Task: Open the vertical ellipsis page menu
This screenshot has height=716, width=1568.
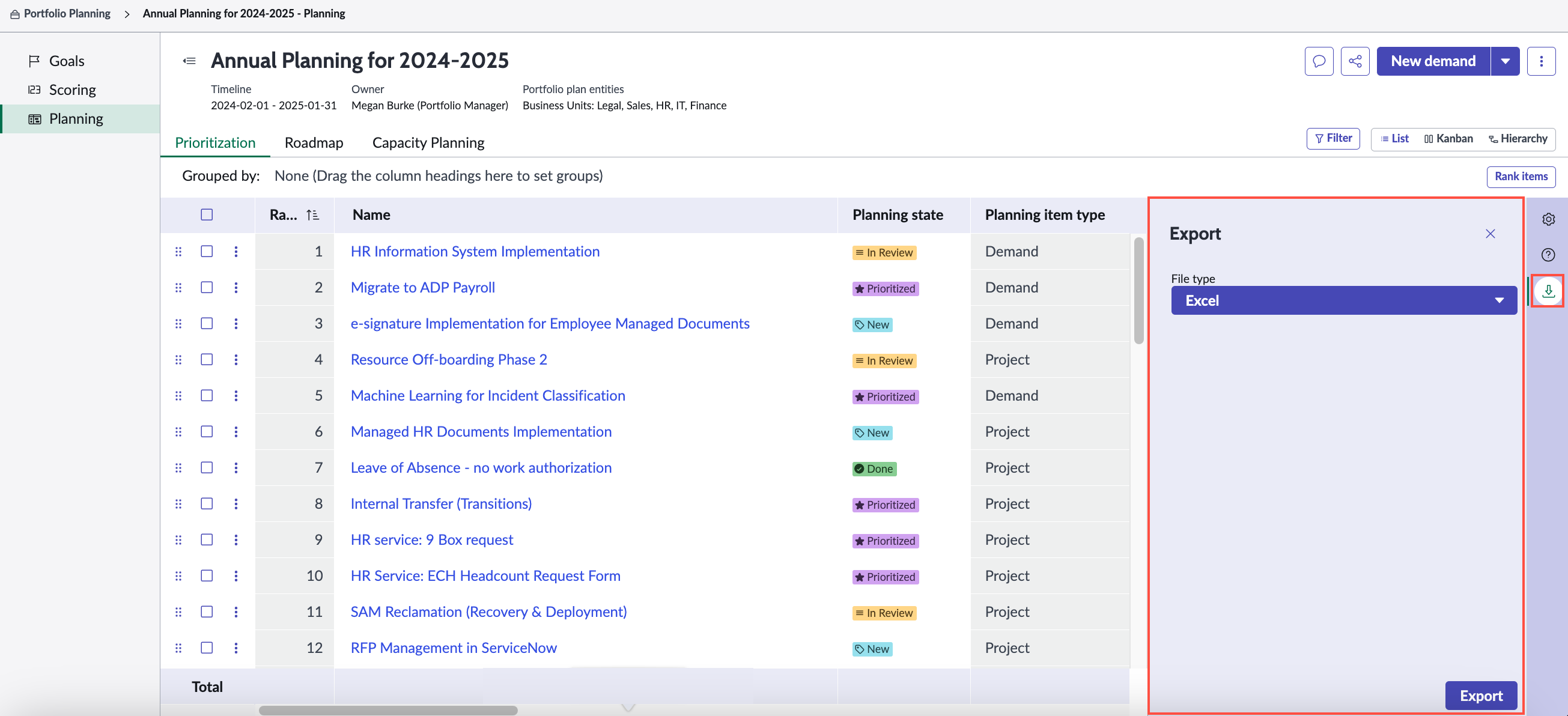Action: click(1540, 61)
